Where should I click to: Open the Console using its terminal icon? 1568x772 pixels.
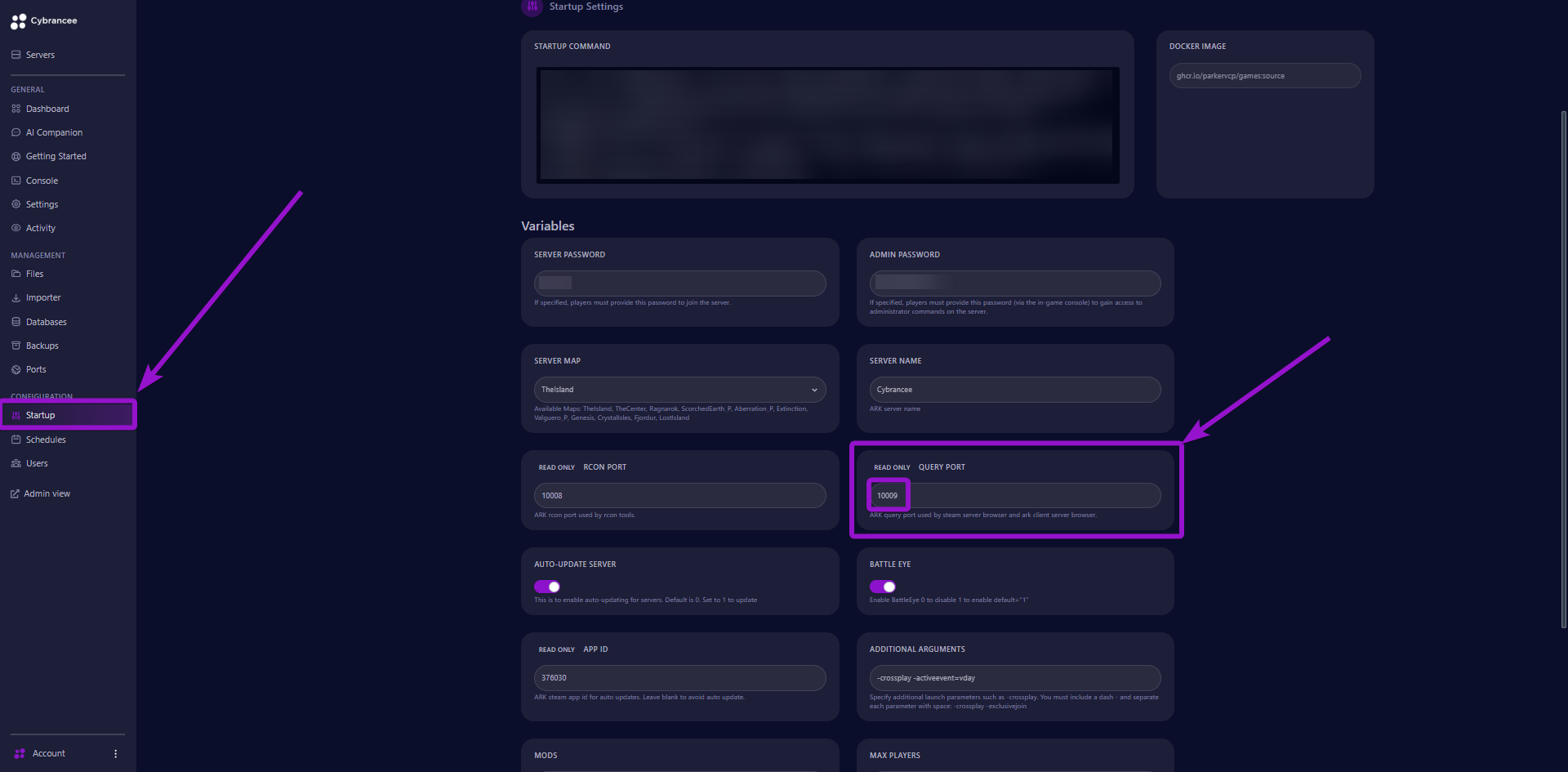(x=16, y=180)
